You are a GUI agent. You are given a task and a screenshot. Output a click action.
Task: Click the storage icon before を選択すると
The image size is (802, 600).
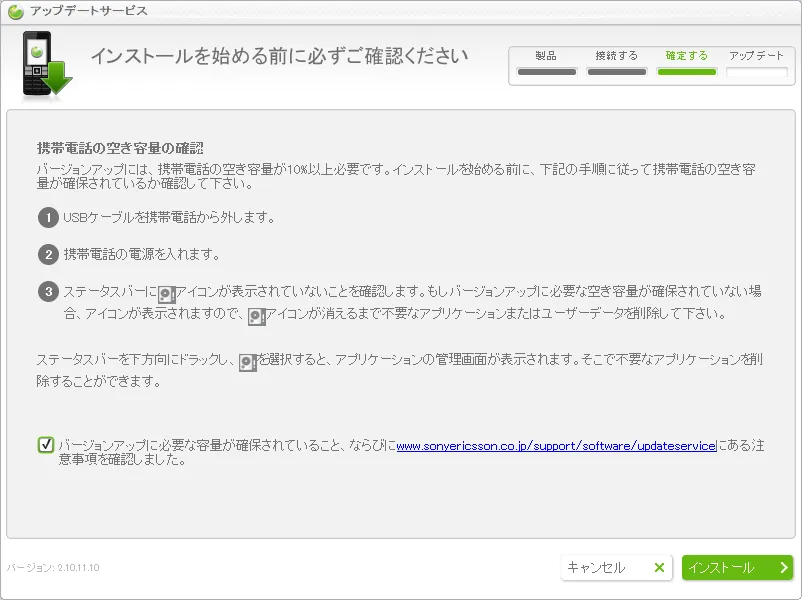(x=248, y=360)
